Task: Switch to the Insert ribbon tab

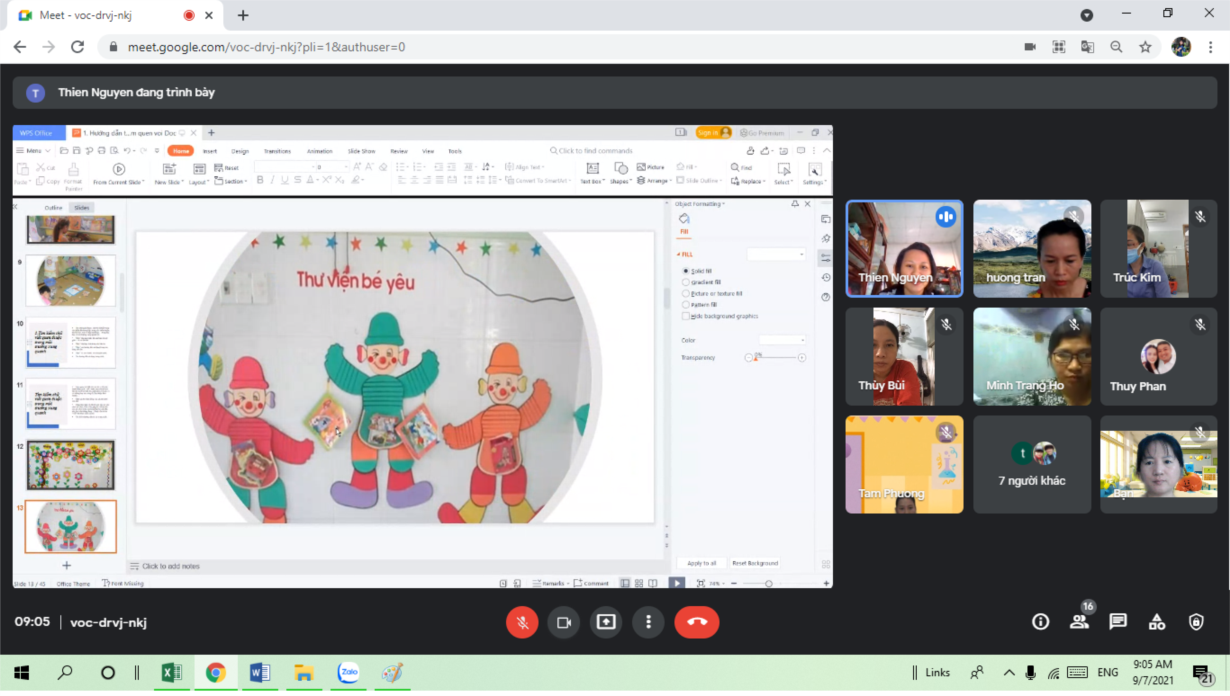Action: tap(210, 151)
